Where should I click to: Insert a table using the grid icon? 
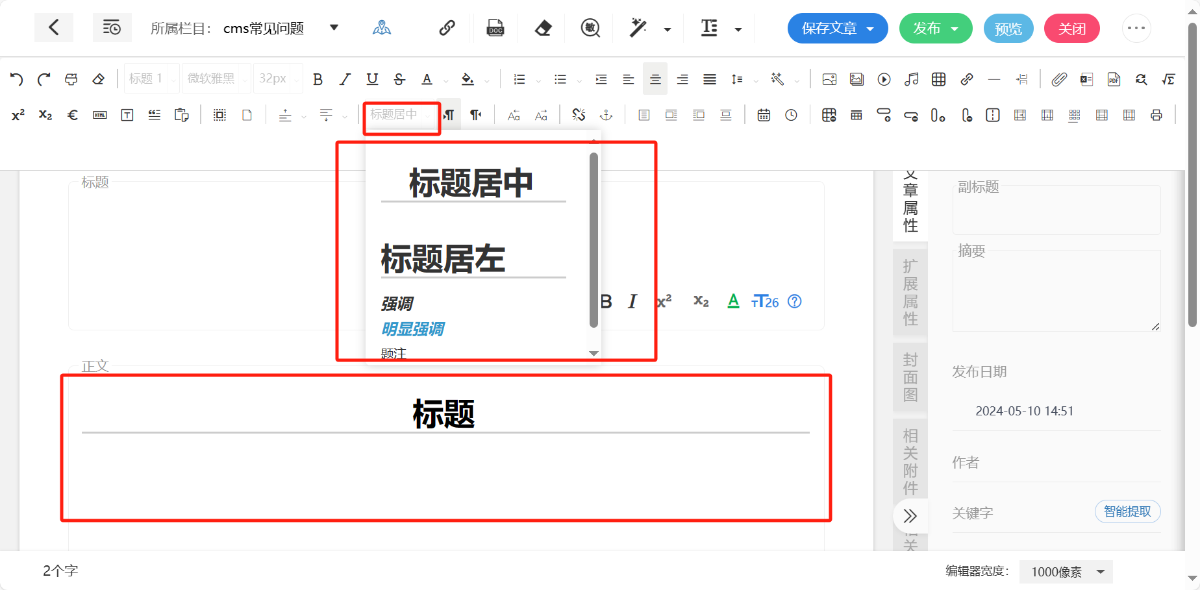click(x=939, y=79)
